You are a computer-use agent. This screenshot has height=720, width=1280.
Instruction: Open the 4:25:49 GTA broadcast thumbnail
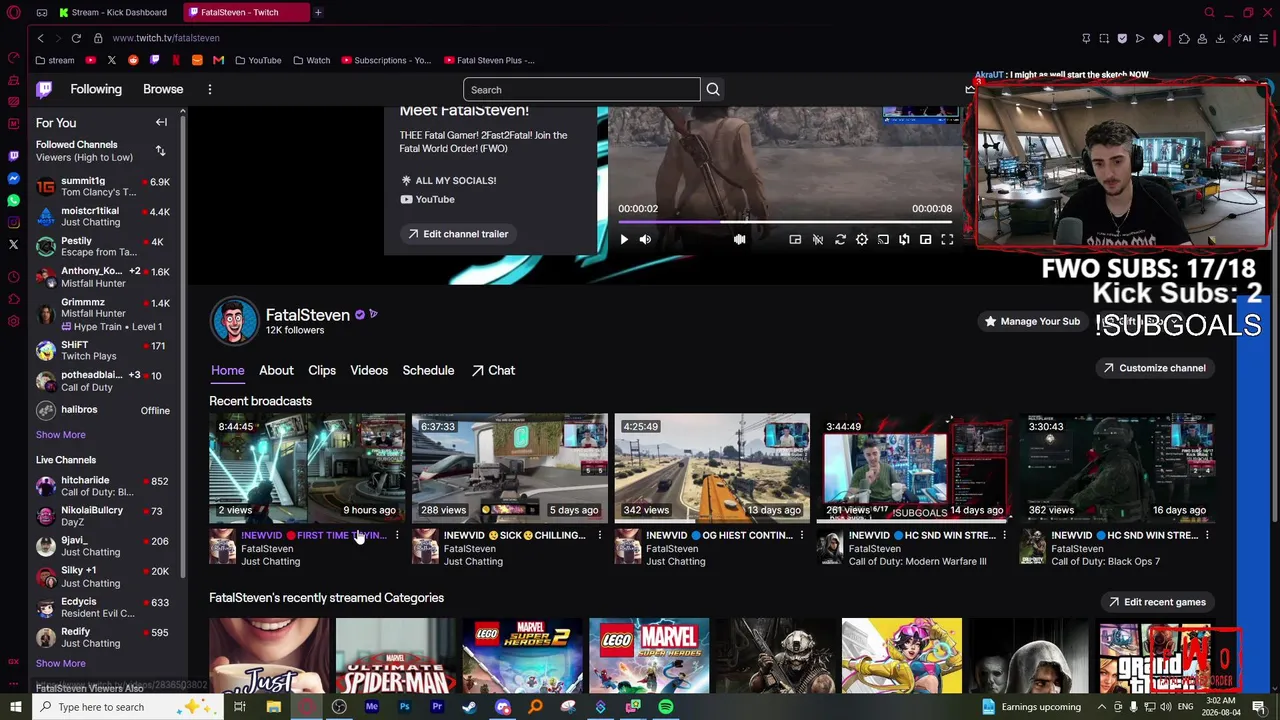click(x=712, y=468)
